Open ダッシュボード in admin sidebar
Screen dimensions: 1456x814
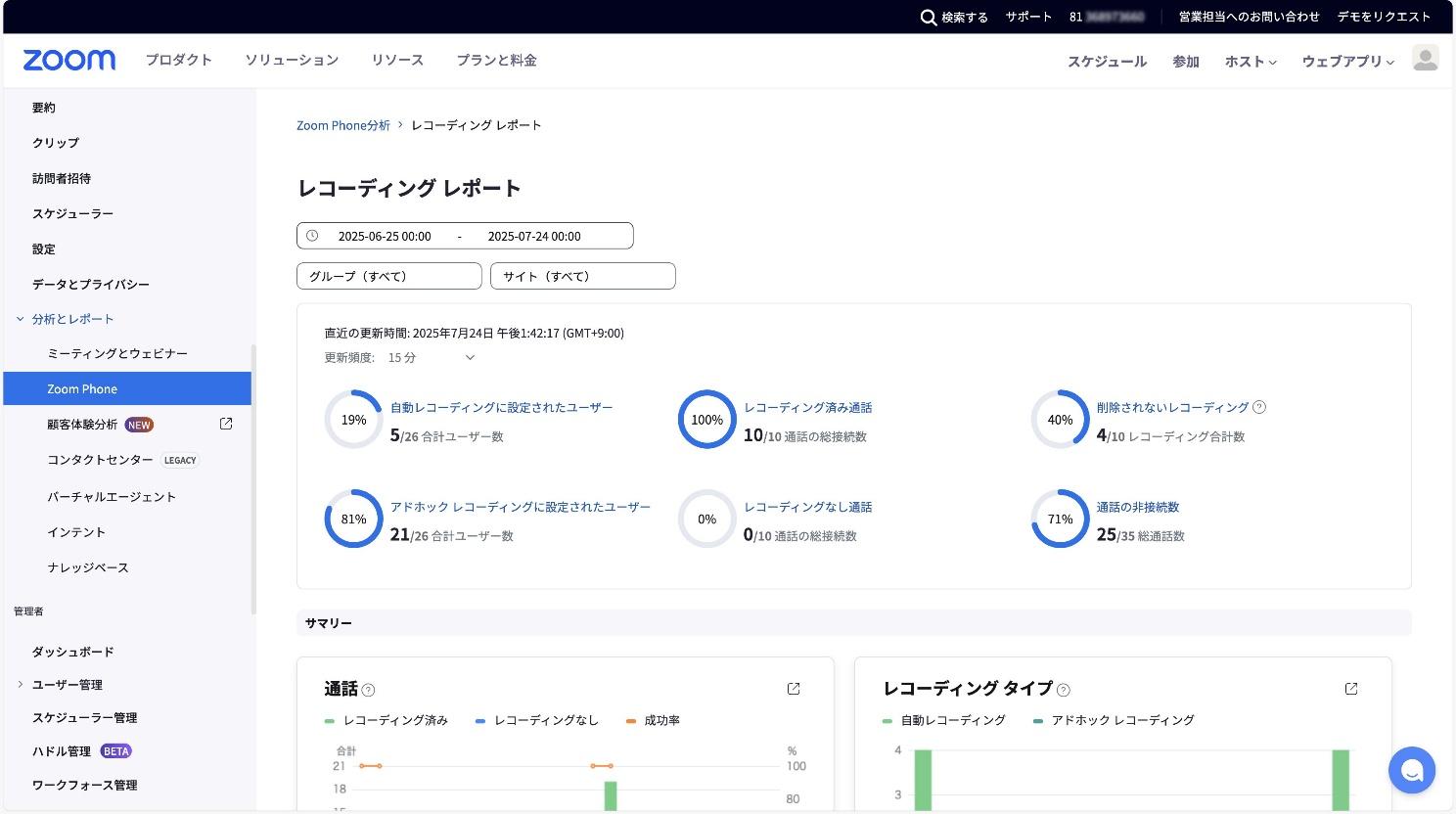coord(72,652)
